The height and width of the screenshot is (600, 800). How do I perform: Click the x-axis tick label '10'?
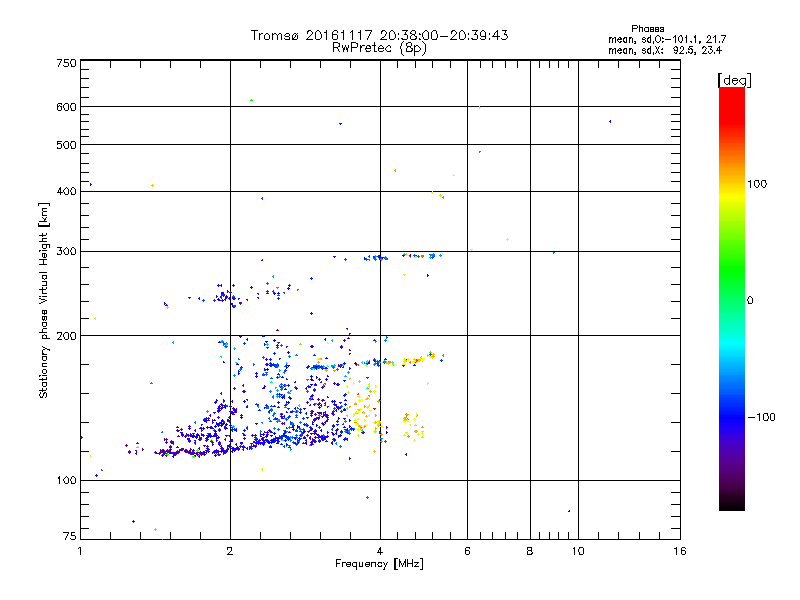(578, 551)
